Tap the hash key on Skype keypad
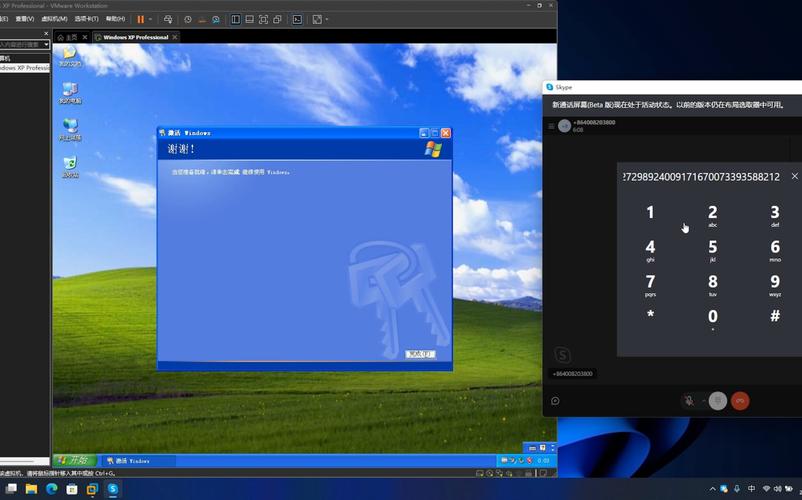This screenshot has width=802, height=500. pos(775,316)
